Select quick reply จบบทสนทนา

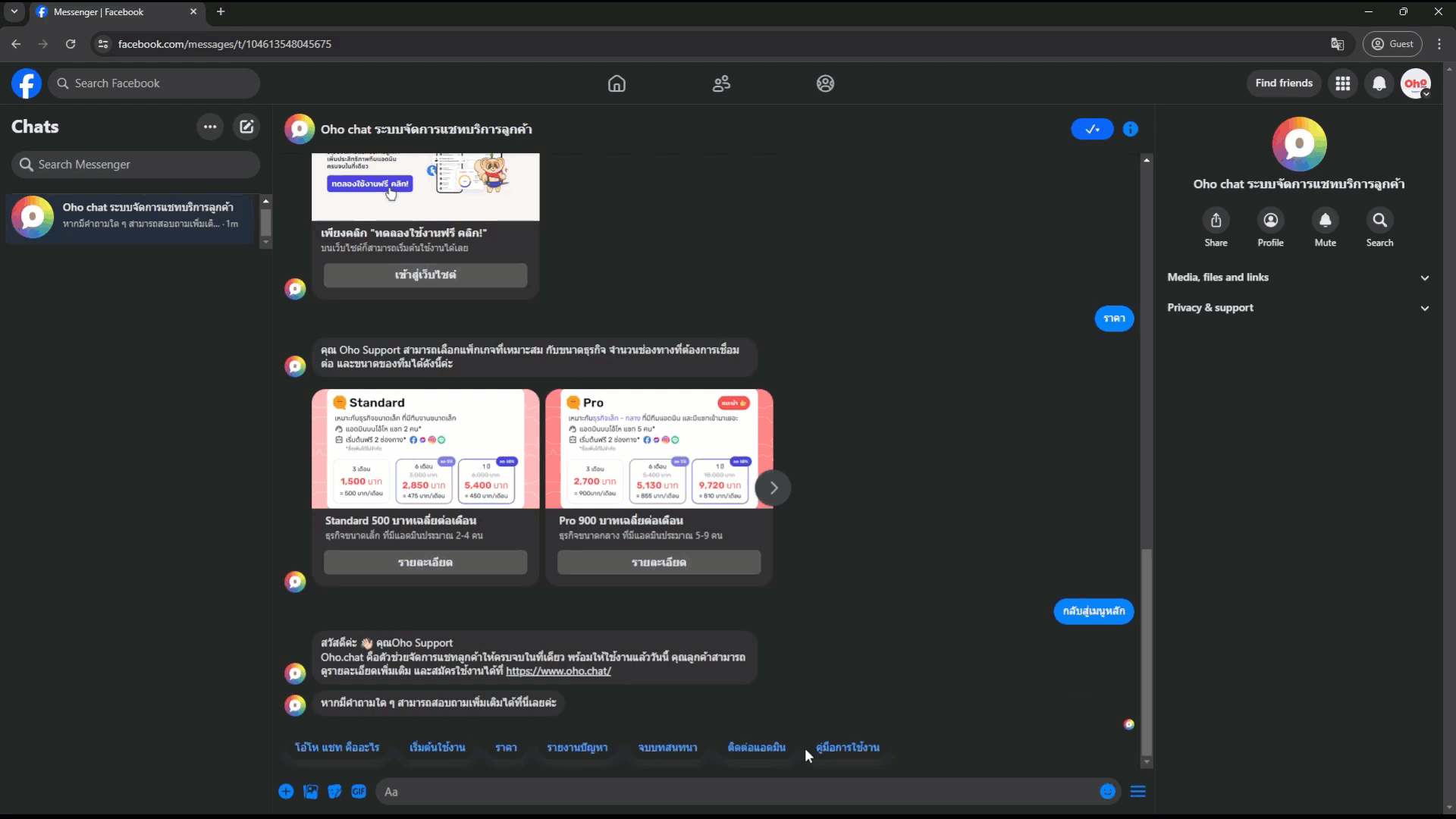tap(667, 748)
